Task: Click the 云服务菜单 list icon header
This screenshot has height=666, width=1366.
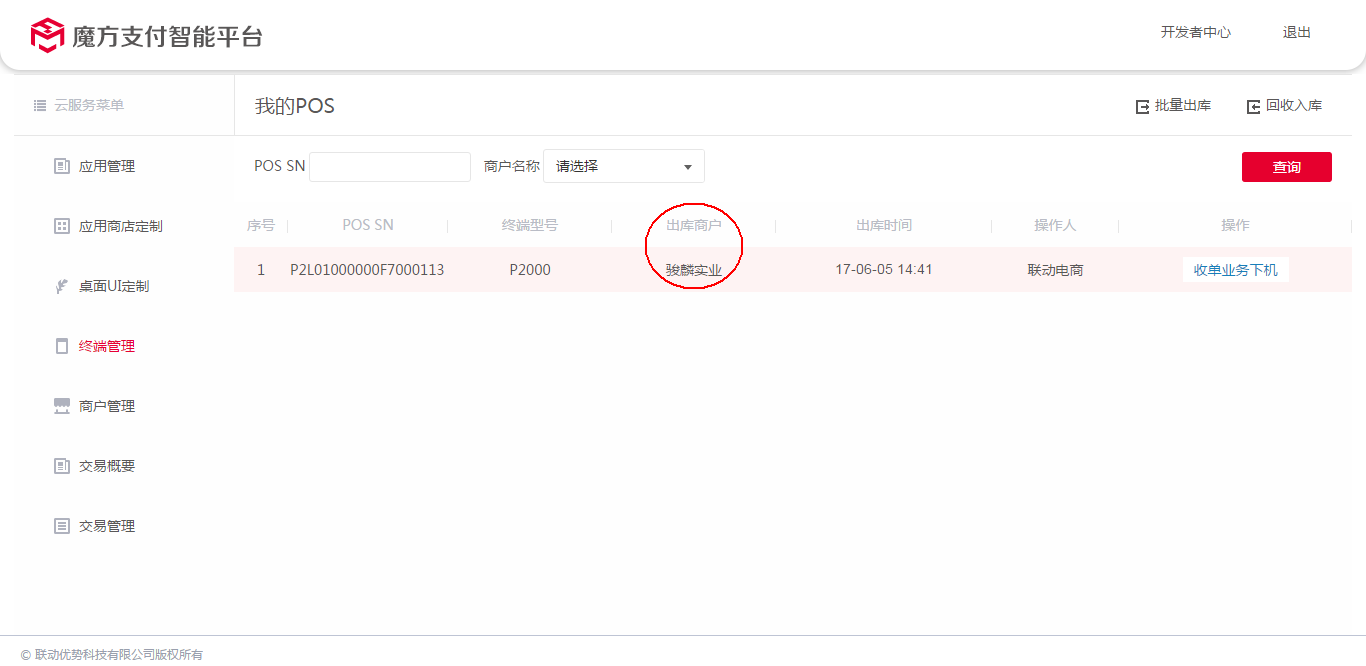Action: pyautogui.click(x=40, y=105)
